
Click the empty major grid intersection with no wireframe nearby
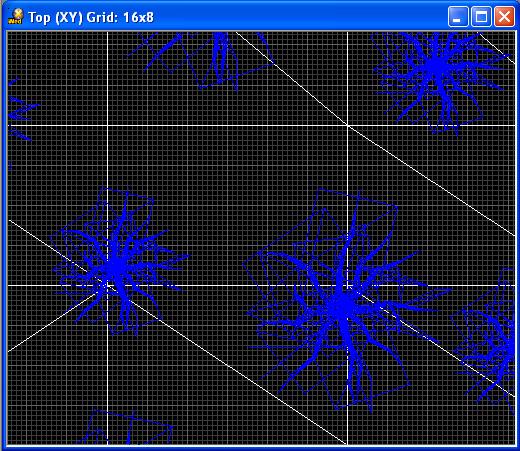coord(107,125)
